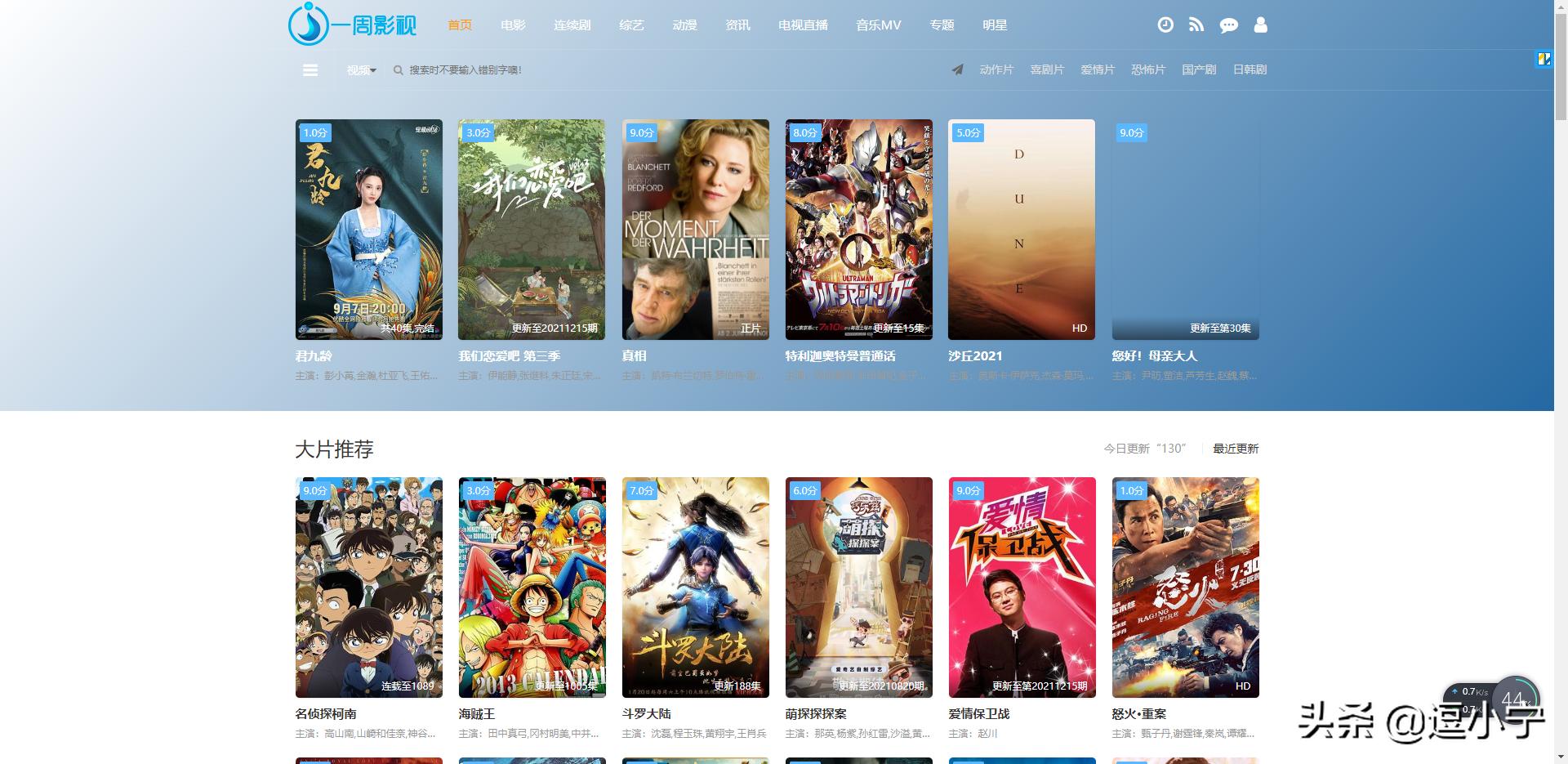Screen dimensions: 1568x764
Task: Open the 电影 menu
Action: (x=513, y=25)
